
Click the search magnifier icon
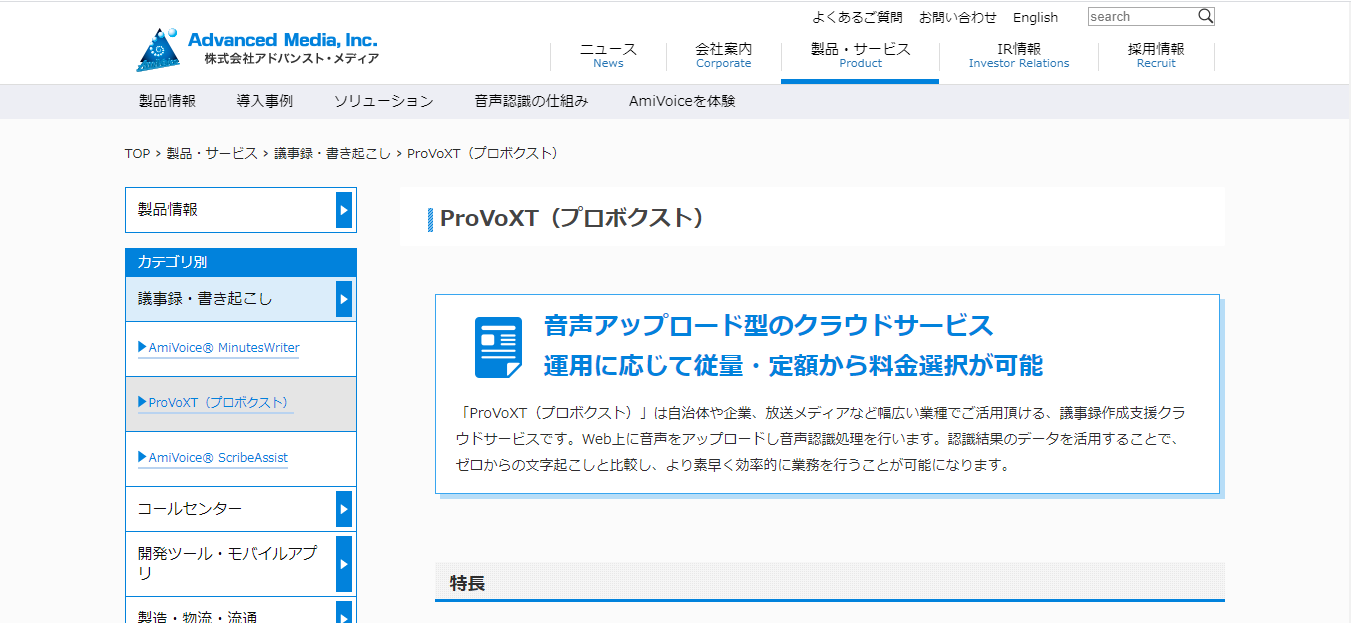tap(1205, 16)
